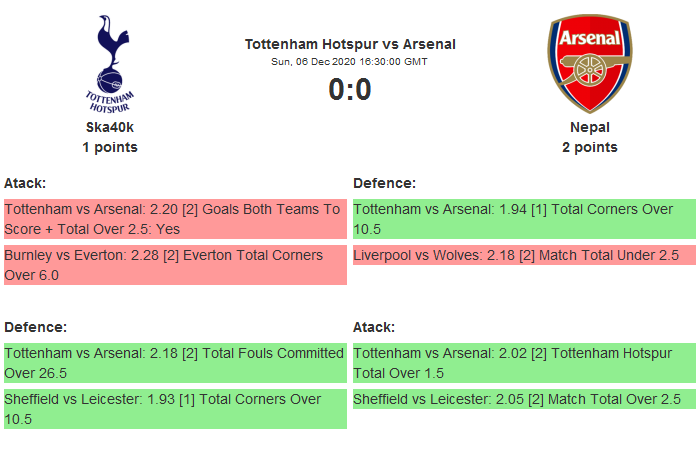The height and width of the screenshot is (460, 700).
Task: Click the top-right Defence heading
Action: 384,183
